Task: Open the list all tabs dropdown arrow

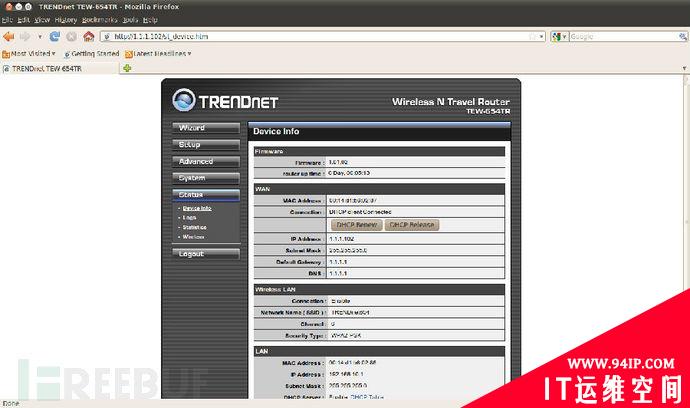Action: [x=684, y=68]
